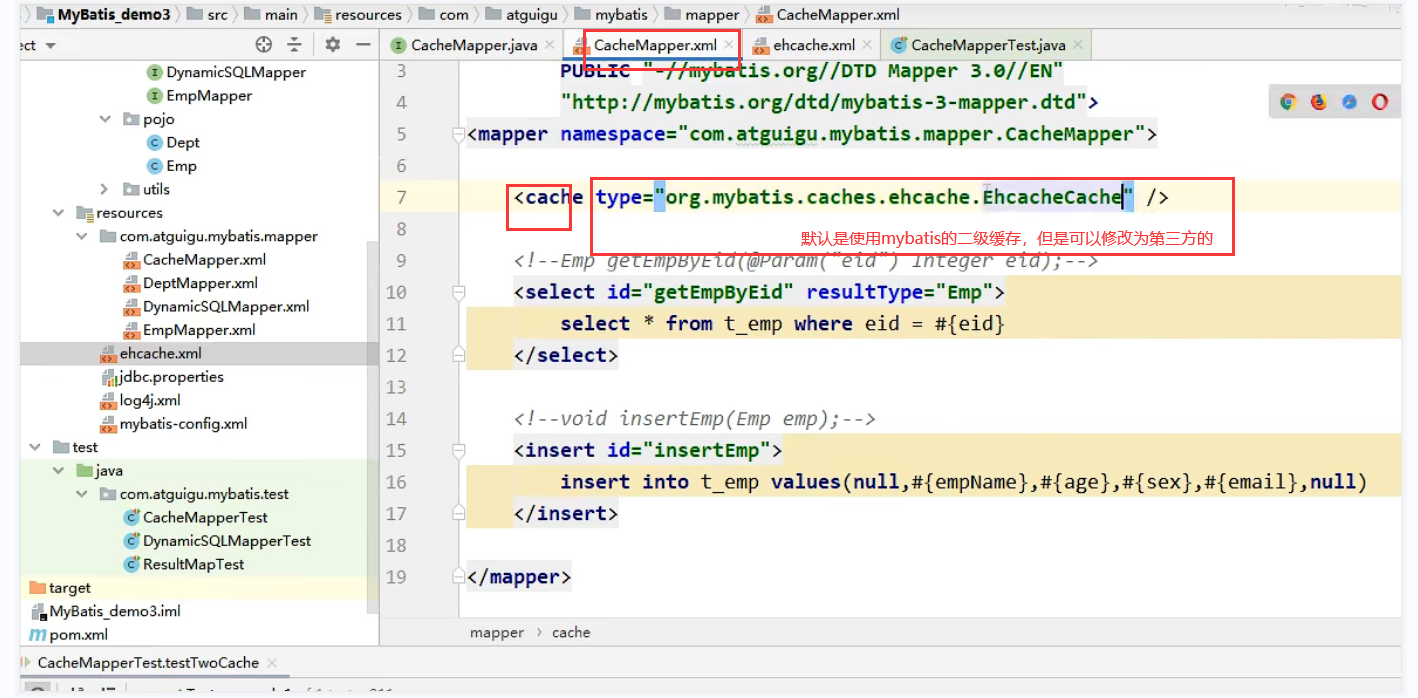This screenshot has width=1418, height=698.
Task: Click the mapper breadcrumb at editor bottom
Action: [x=497, y=633]
